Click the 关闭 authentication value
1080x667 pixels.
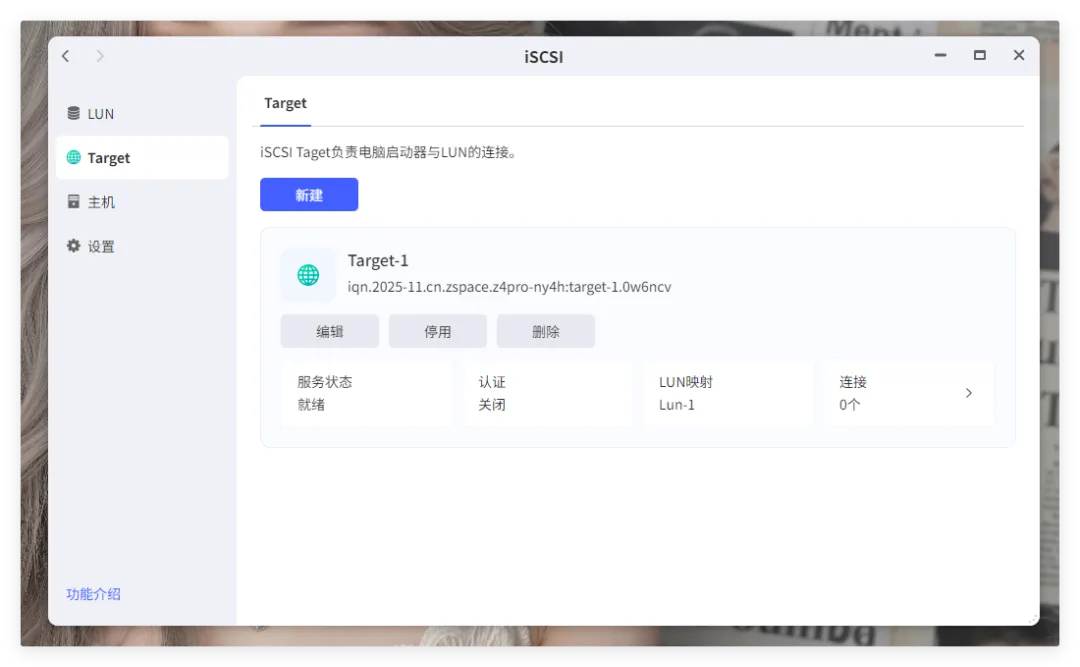pos(492,404)
